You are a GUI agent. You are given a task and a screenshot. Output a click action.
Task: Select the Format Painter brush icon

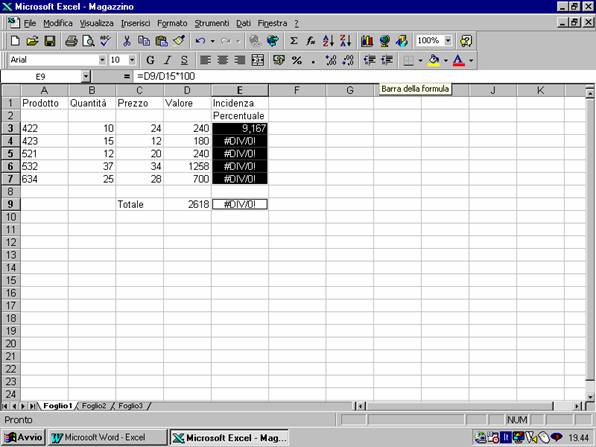pos(179,41)
